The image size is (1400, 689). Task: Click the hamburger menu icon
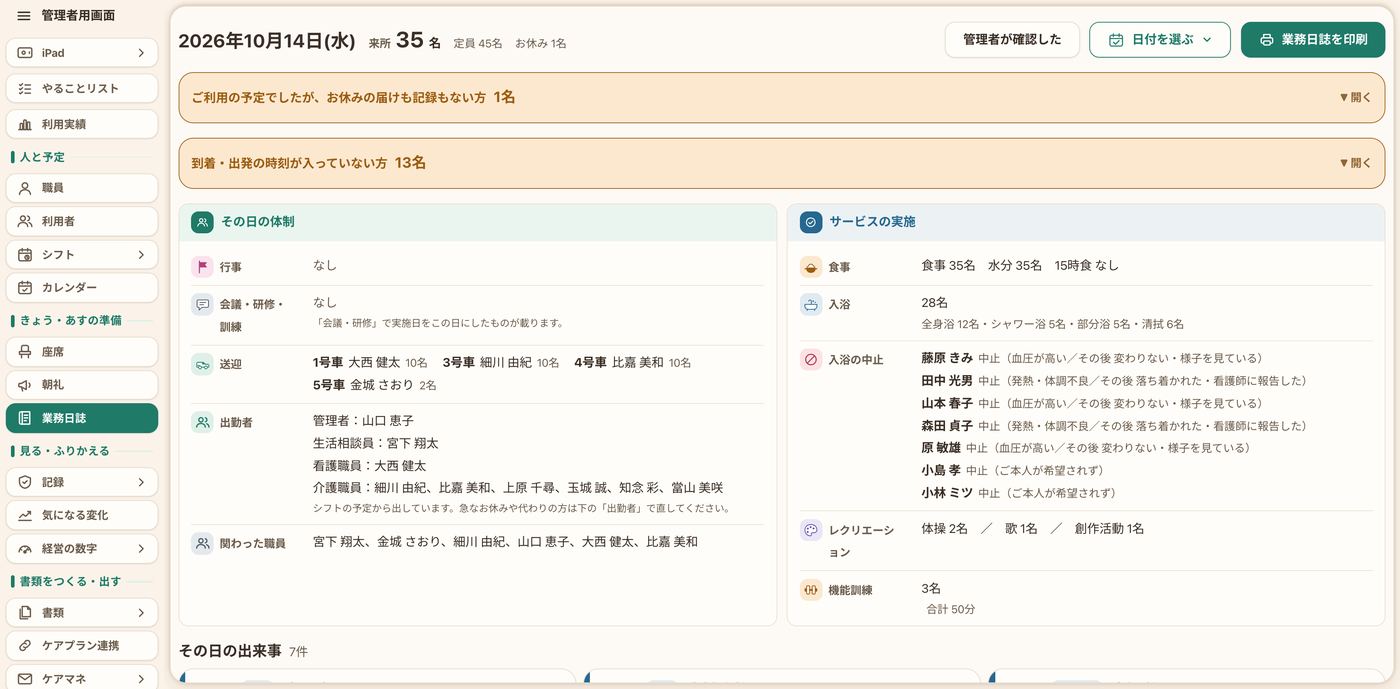24,16
